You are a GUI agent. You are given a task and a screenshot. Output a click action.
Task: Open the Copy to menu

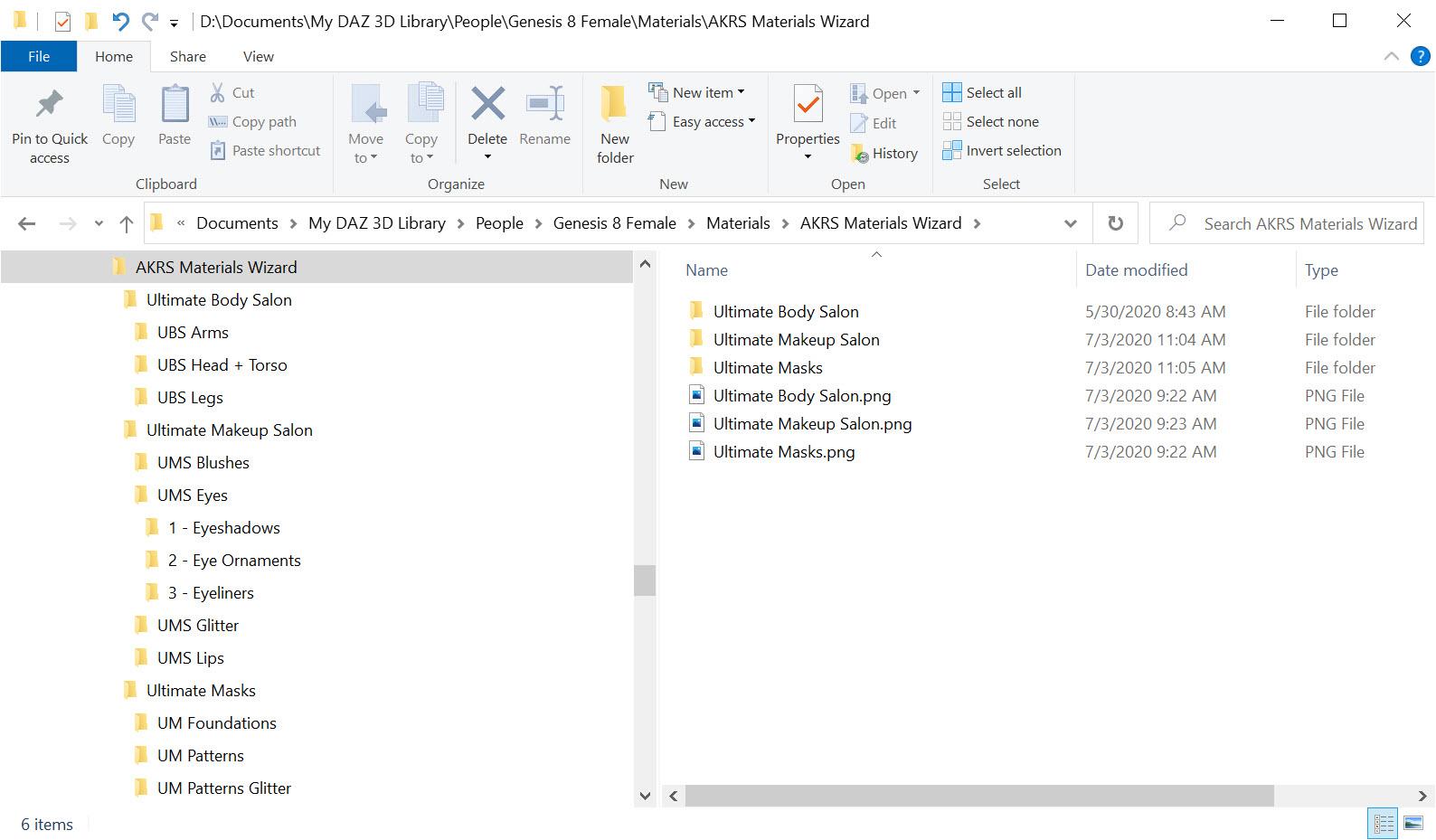(x=420, y=126)
